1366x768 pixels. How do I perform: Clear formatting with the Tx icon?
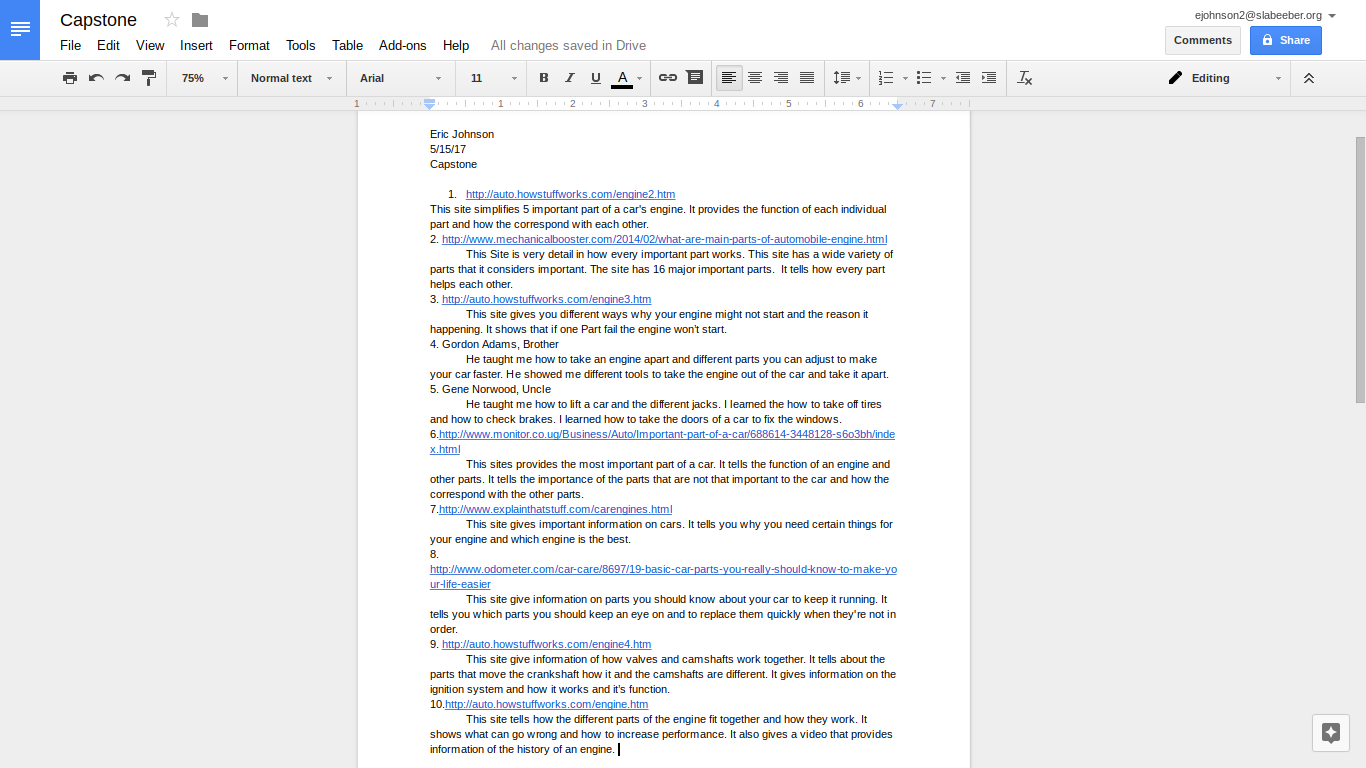click(1024, 78)
